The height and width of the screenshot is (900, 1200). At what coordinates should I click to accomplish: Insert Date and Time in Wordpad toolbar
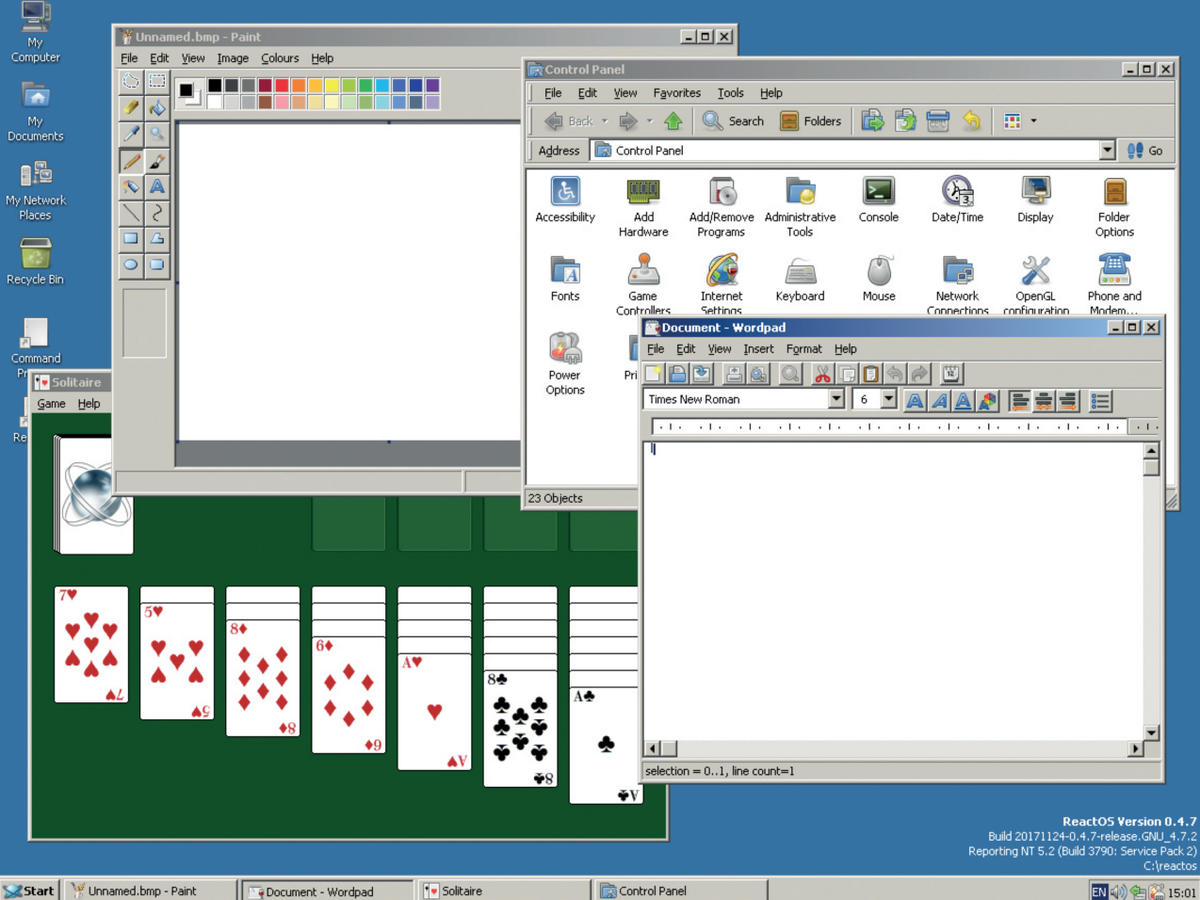(x=953, y=374)
